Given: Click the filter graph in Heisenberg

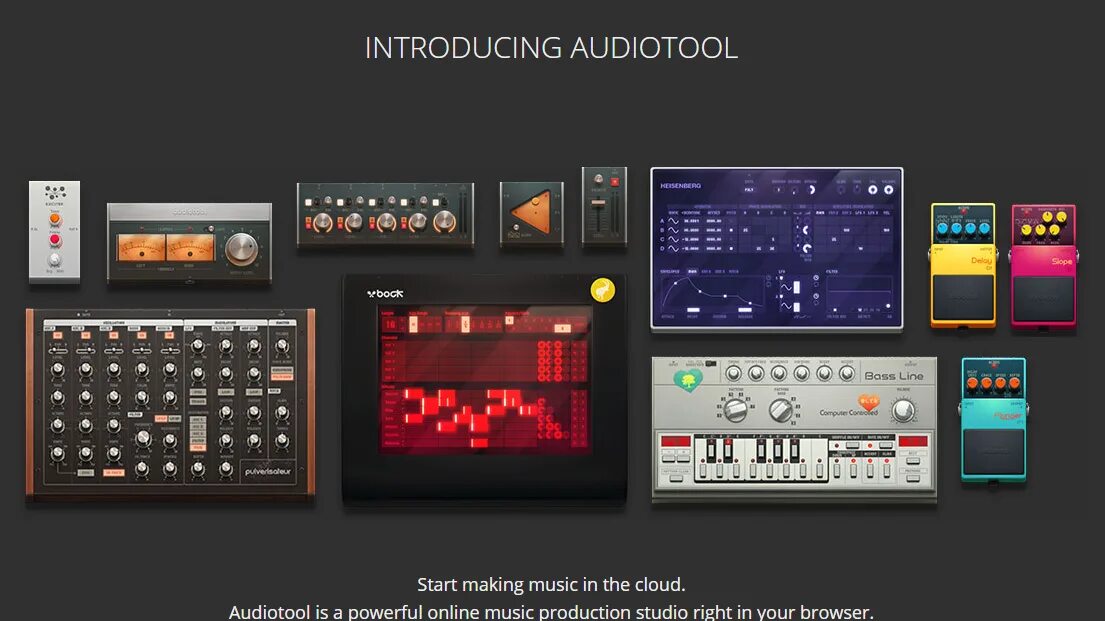Looking at the screenshot, I should 860,293.
